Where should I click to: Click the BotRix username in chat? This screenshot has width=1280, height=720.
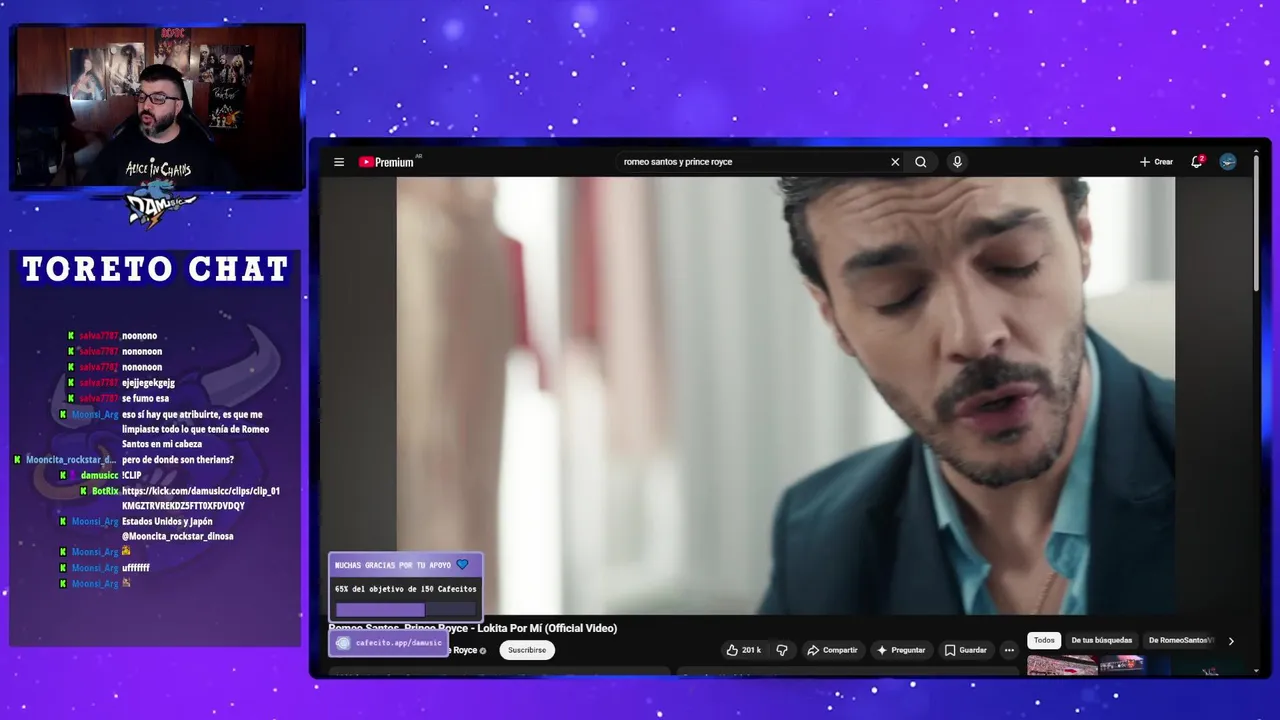[x=105, y=491]
